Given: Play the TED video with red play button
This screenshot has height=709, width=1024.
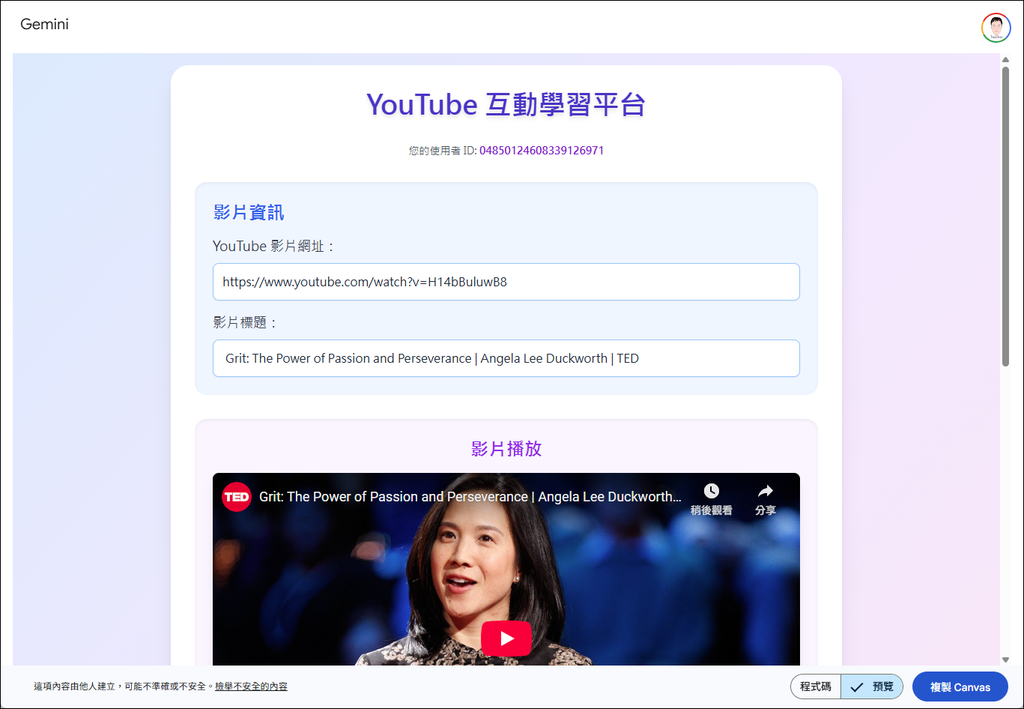Looking at the screenshot, I should pos(506,638).
